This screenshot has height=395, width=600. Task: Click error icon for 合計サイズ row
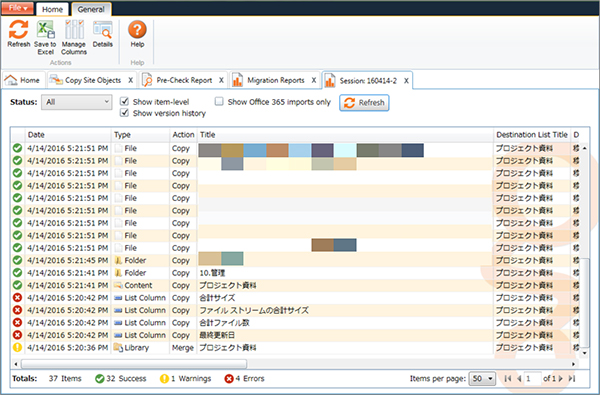(17, 298)
